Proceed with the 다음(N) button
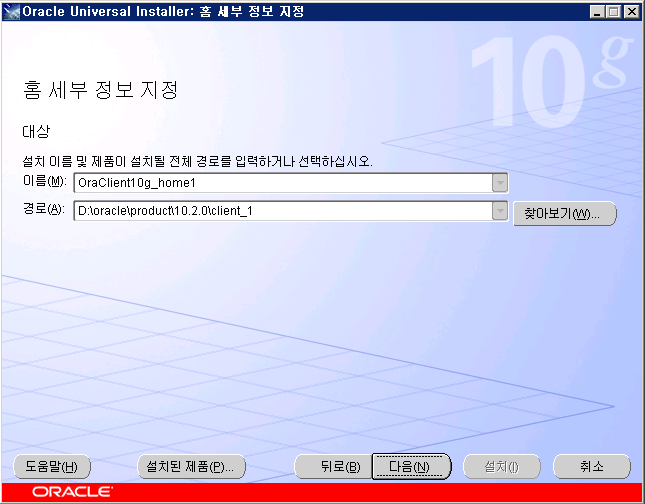Screen dimensions: 645x504 click(x=411, y=467)
